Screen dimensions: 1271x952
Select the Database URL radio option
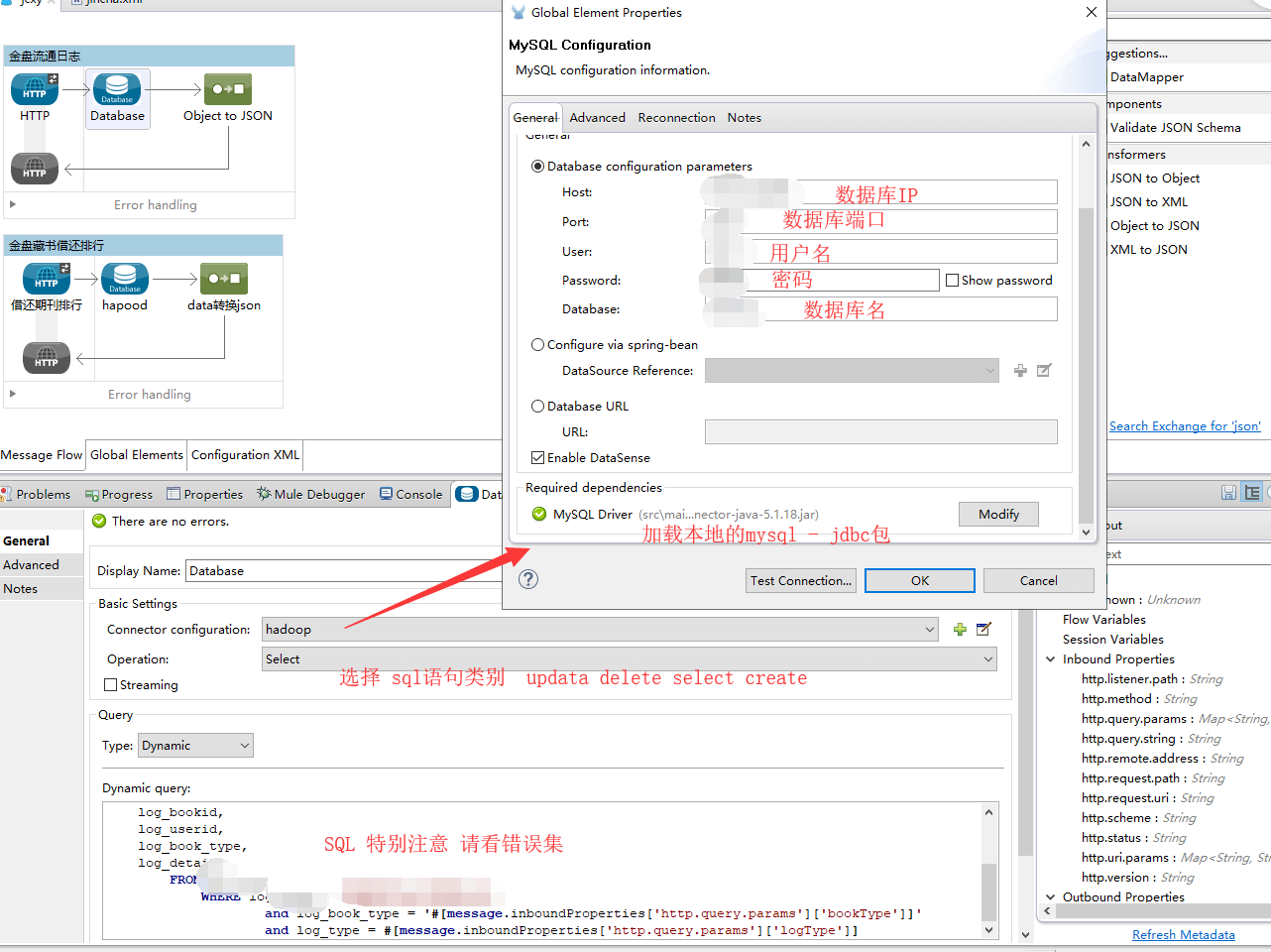[x=538, y=407]
